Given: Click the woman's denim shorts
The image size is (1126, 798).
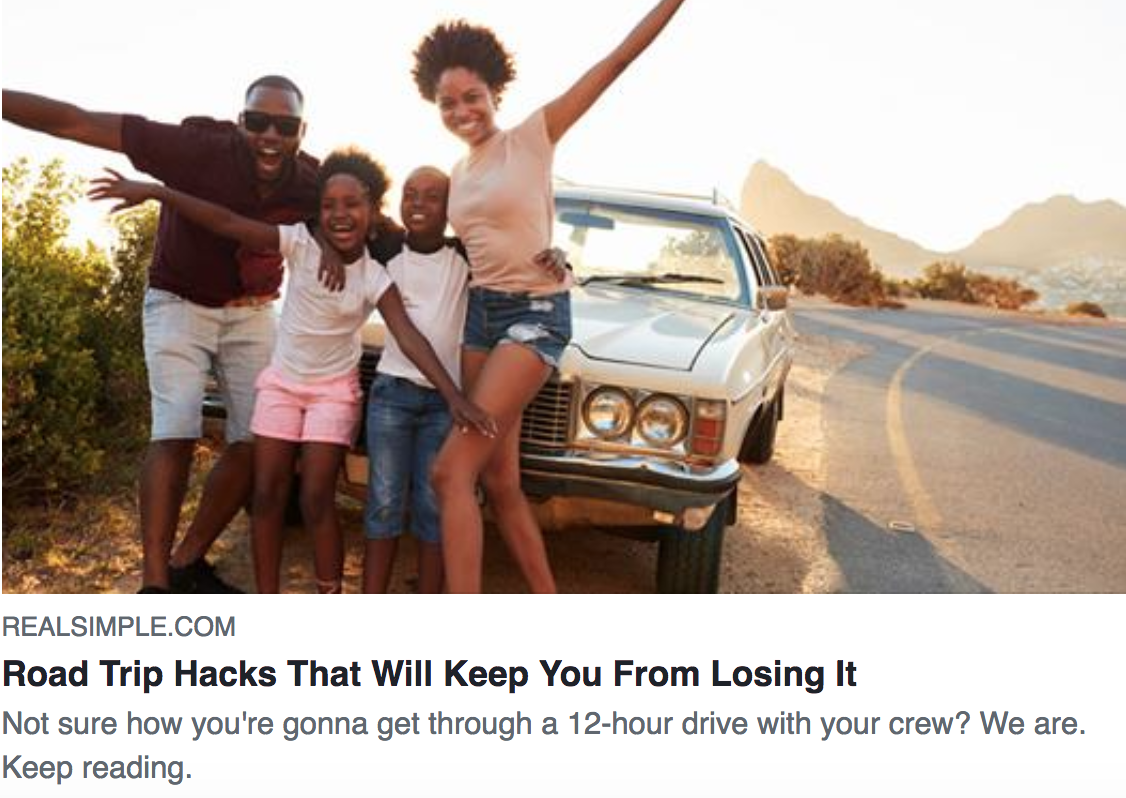Looking at the screenshot, I should coord(516,322).
